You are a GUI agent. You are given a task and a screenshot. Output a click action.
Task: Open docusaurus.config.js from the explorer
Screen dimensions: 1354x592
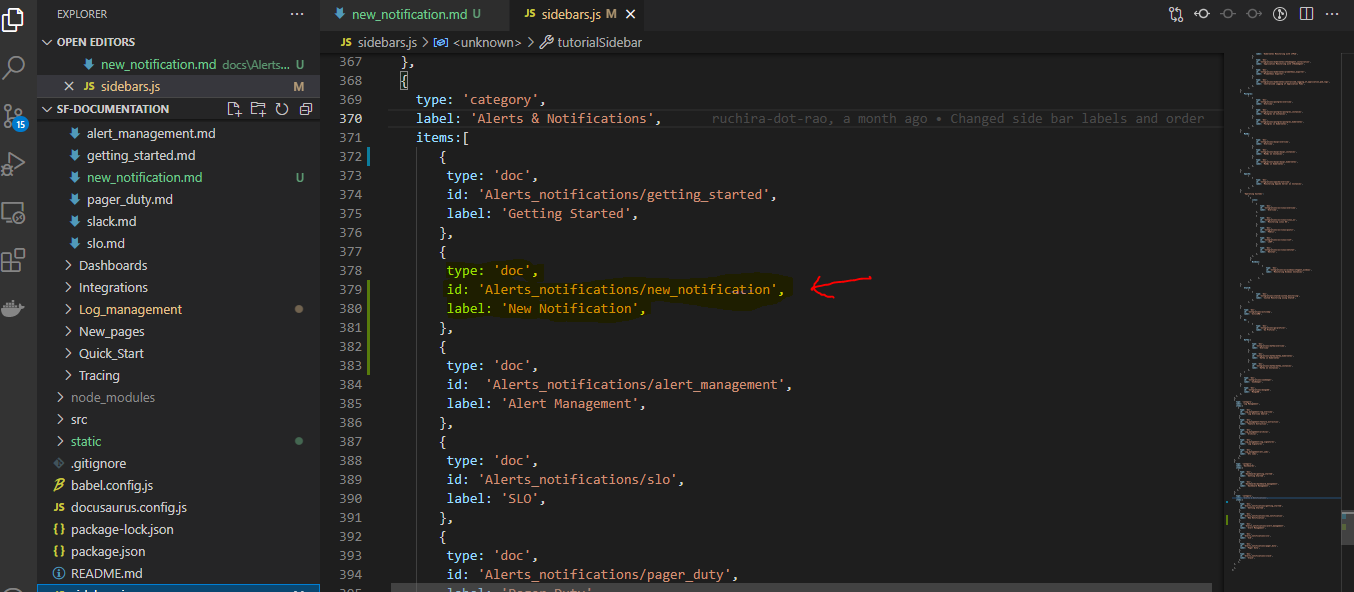tap(128, 507)
